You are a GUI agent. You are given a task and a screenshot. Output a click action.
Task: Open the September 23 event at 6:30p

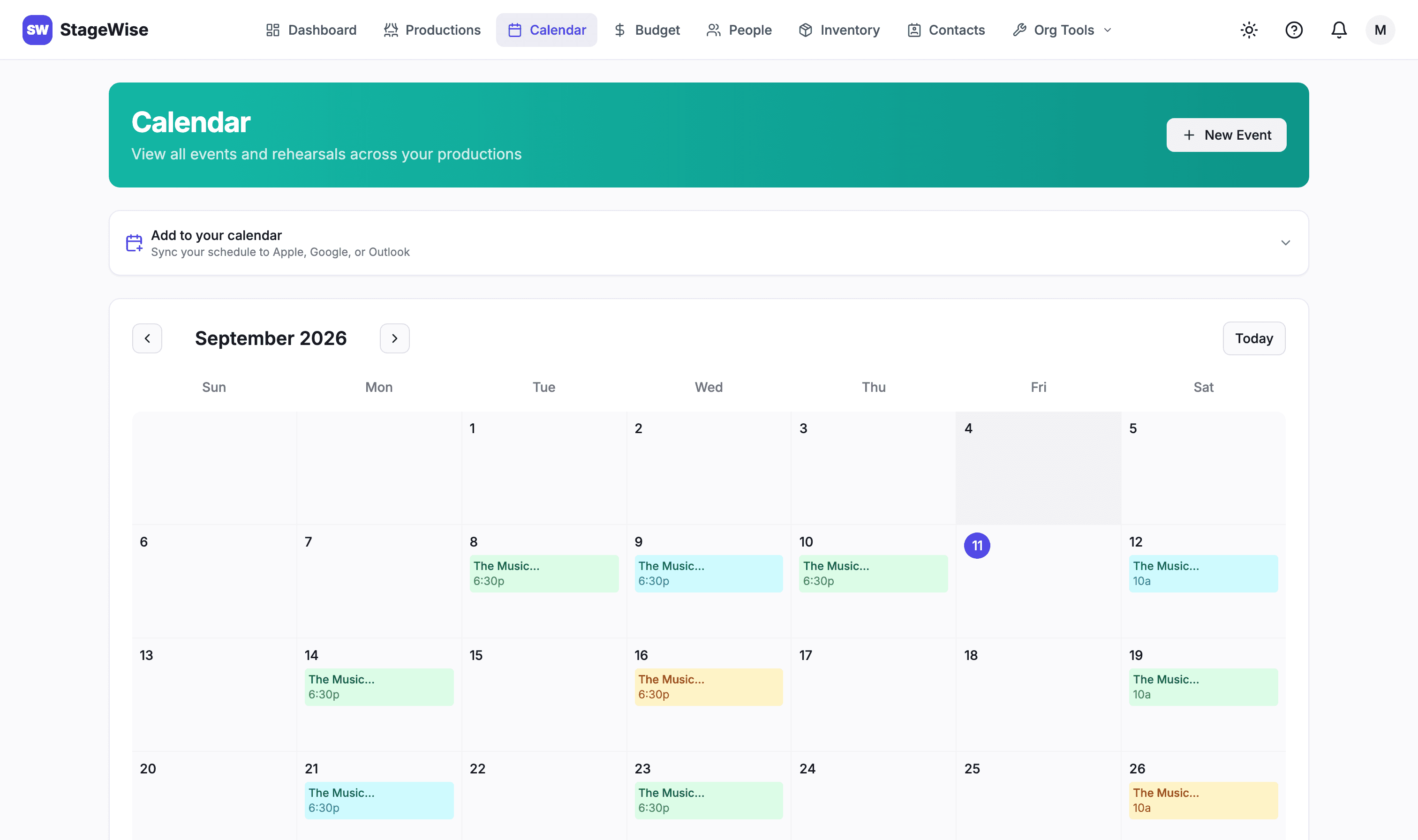tap(709, 800)
